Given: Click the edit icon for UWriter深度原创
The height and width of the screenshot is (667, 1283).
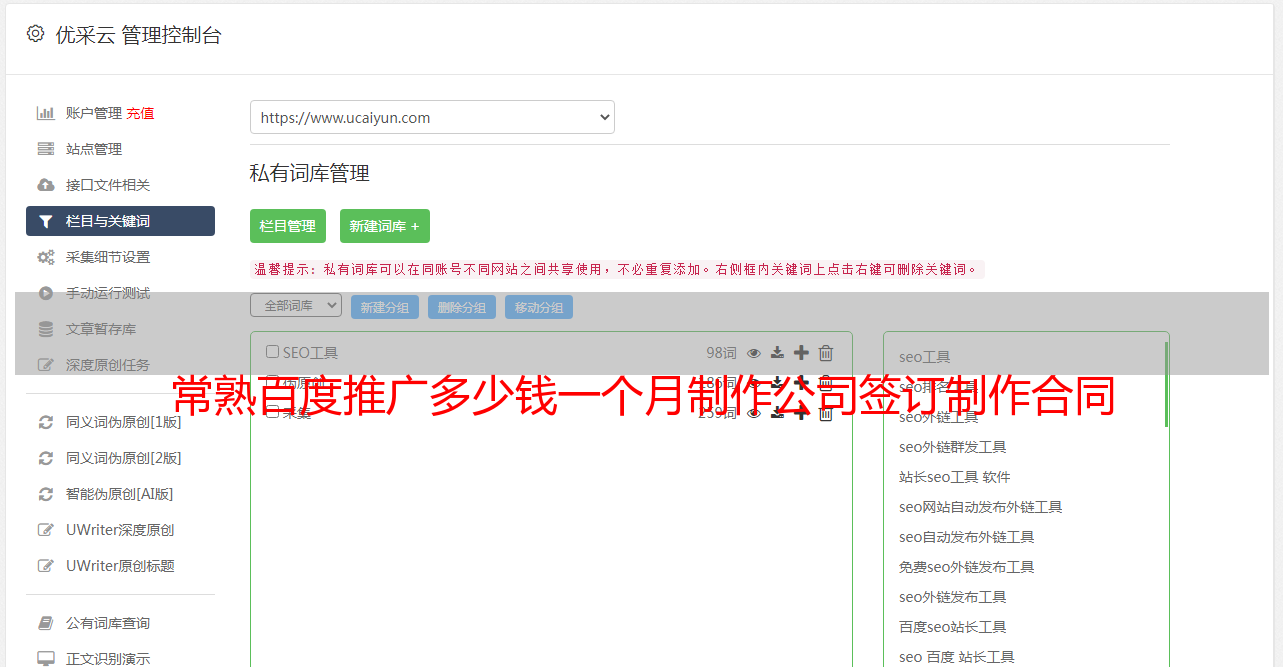Looking at the screenshot, I should pyautogui.click(x=46, y=530).
